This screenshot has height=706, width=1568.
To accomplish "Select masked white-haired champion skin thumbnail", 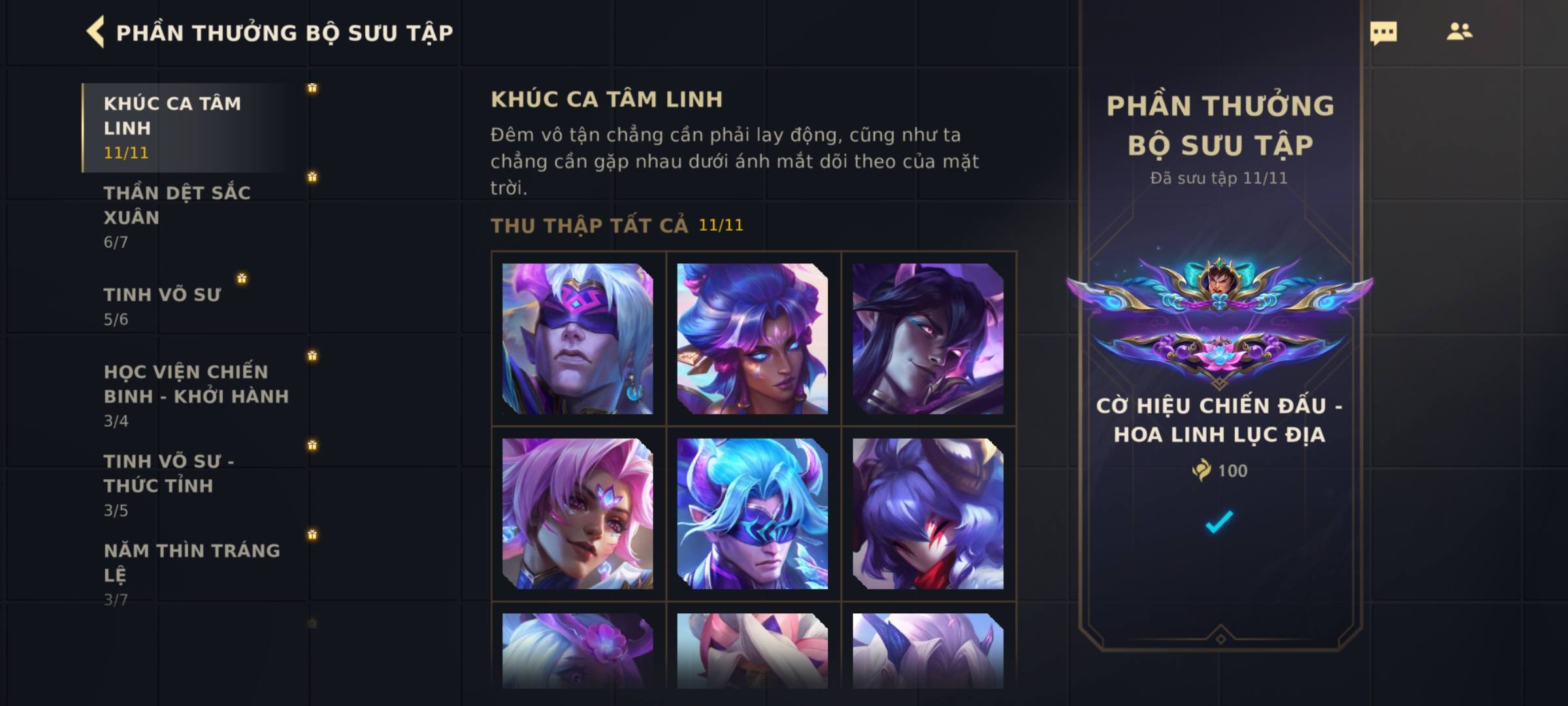I will pos(578,339).
